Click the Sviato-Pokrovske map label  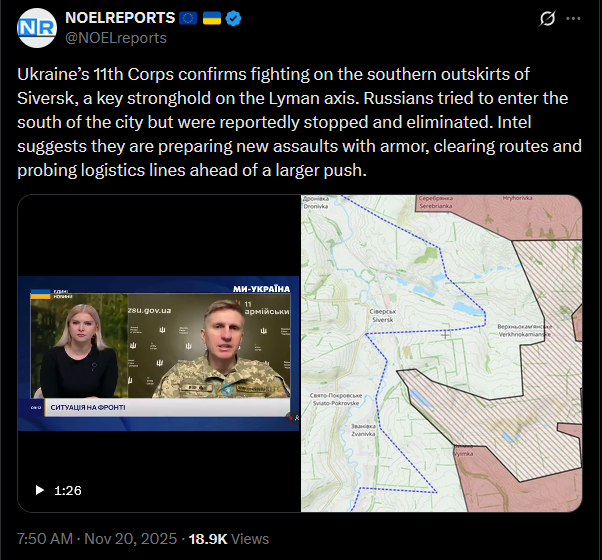[x=336, y=399]
